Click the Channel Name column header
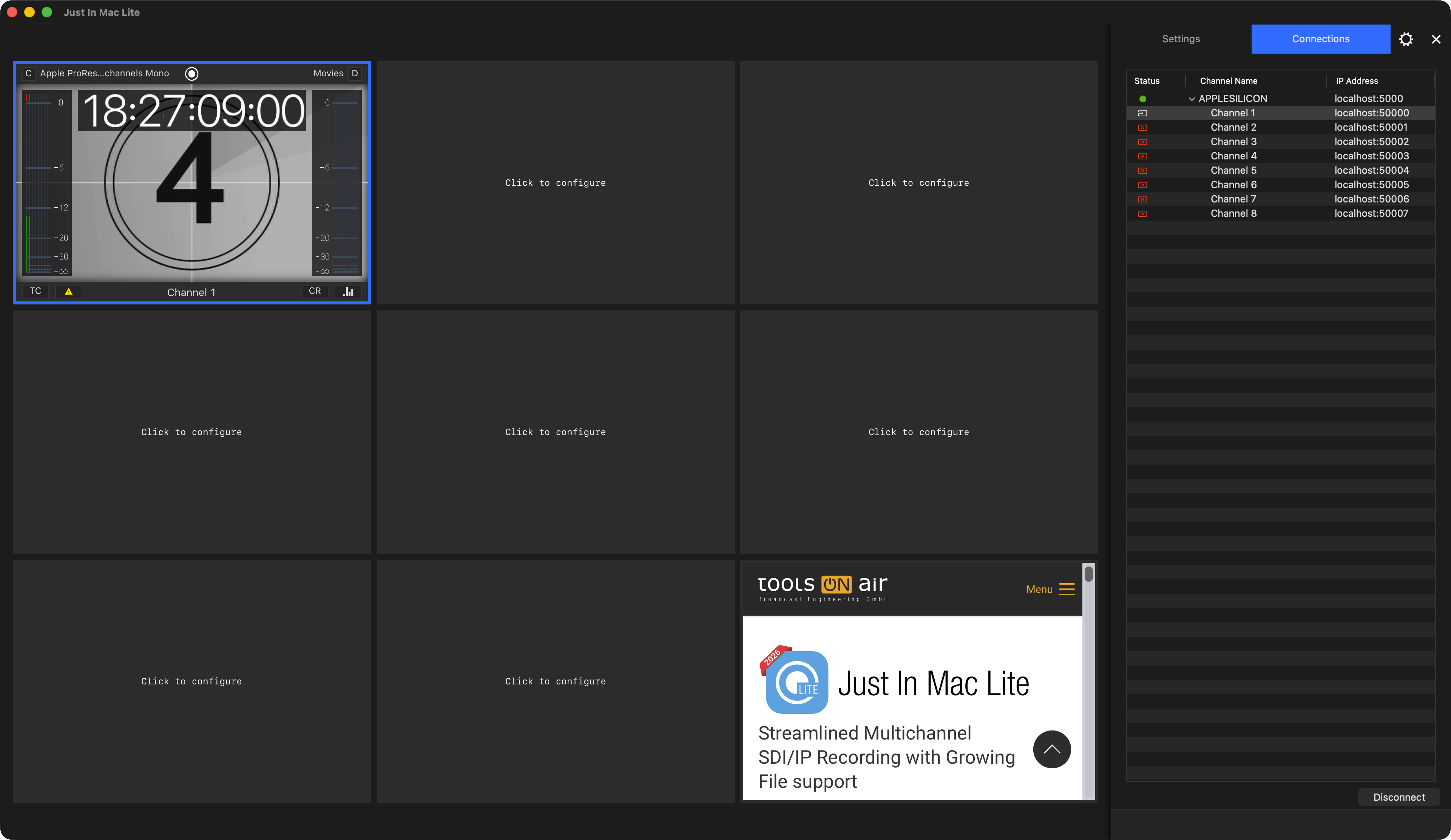 coord(1229,81)
